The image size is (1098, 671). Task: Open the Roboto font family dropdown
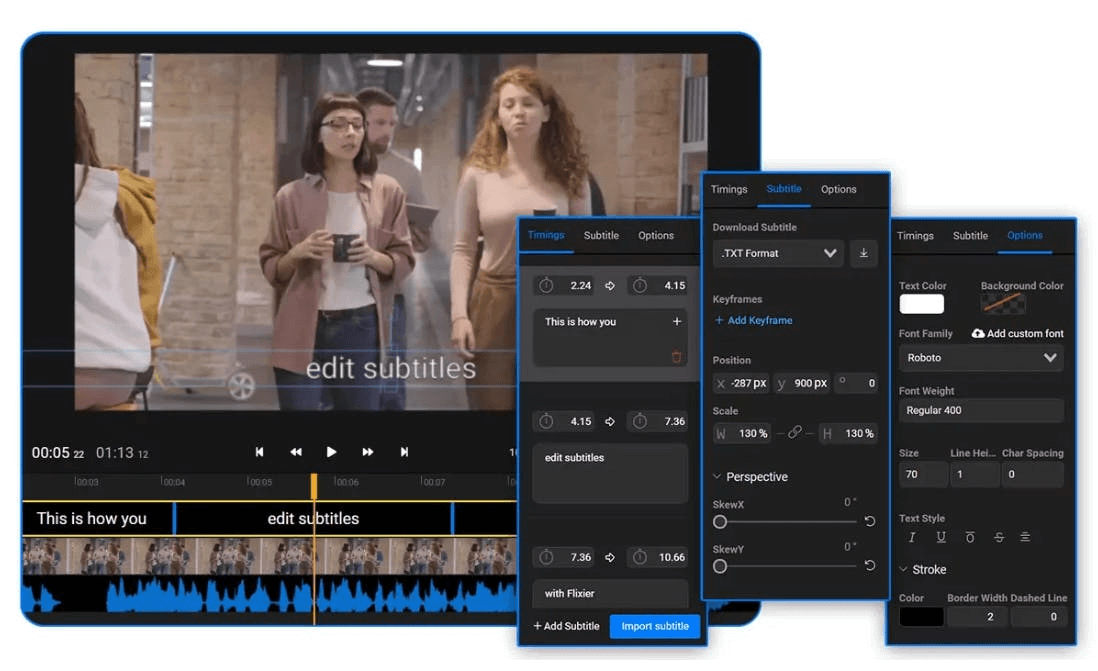(x=981, y=358)
